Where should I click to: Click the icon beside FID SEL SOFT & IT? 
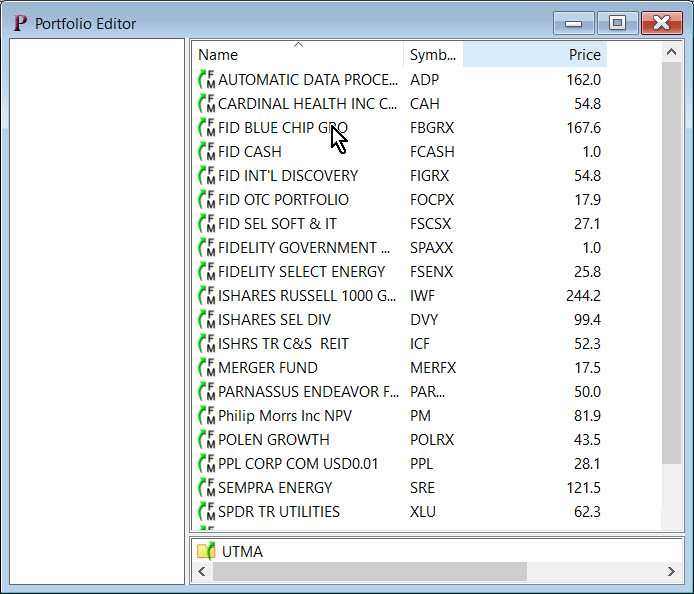point(207,224)
